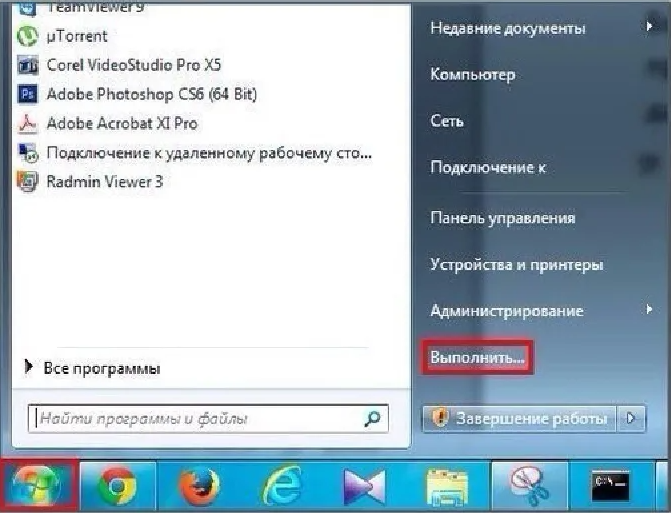The image size is (671, 513).
Task: Launch Google Chrome from the taskbar
Action: [x=117, y=486]
